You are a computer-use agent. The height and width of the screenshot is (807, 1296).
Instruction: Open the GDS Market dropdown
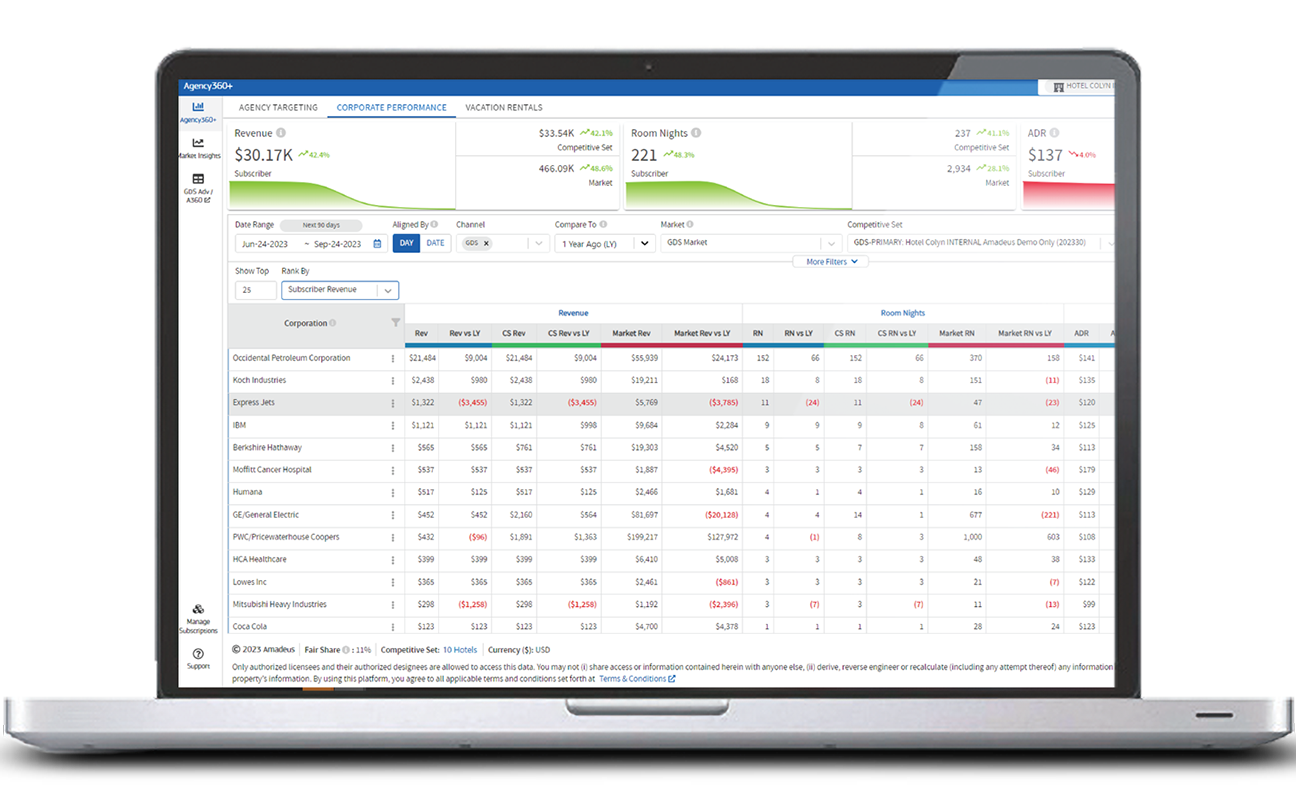click(750, 243)
